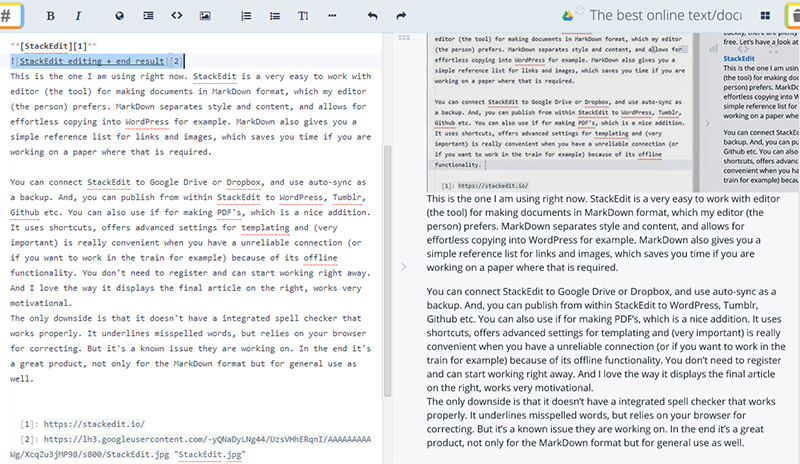
Task: Click the stackedit.io reference URL in editor
Action: [x=78, y=425]
